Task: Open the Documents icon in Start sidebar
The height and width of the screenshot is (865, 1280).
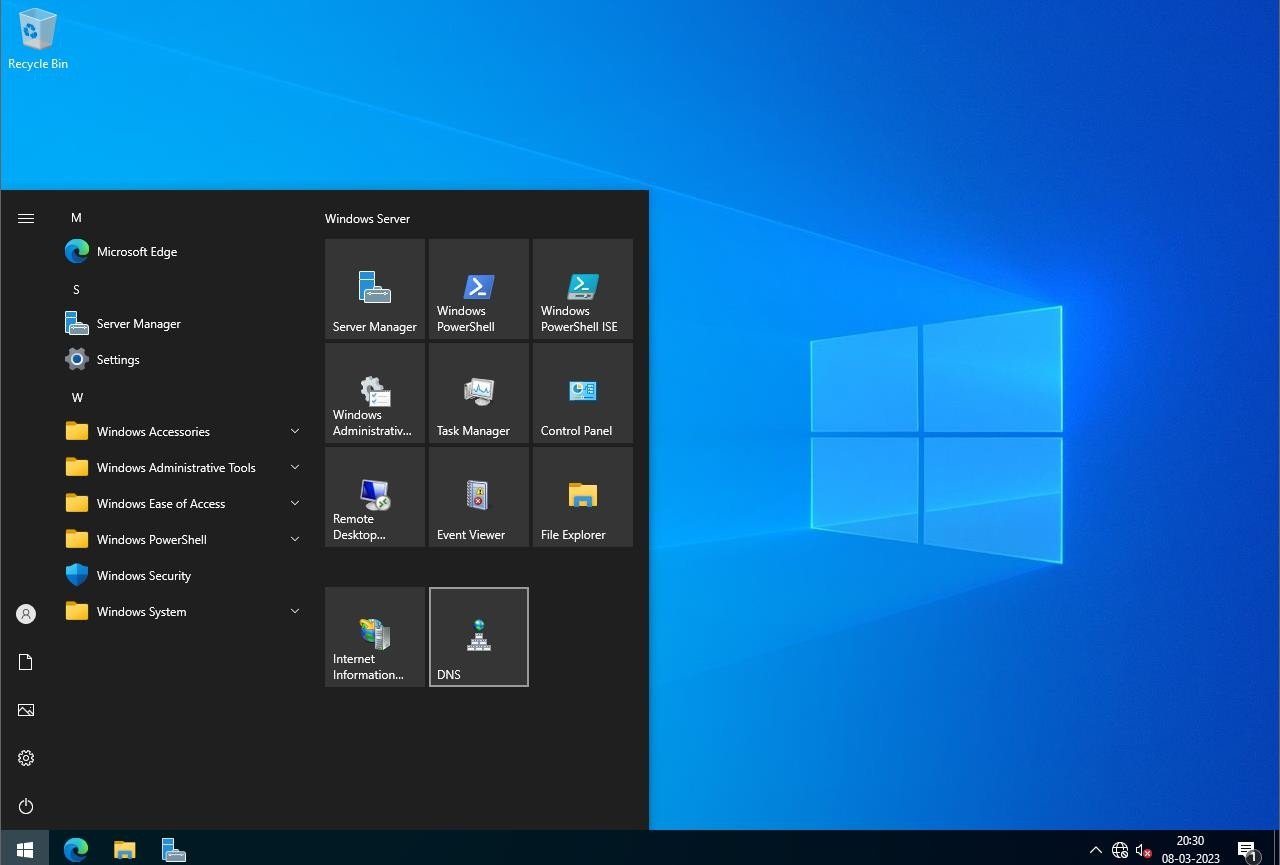Action: [26, 662]
